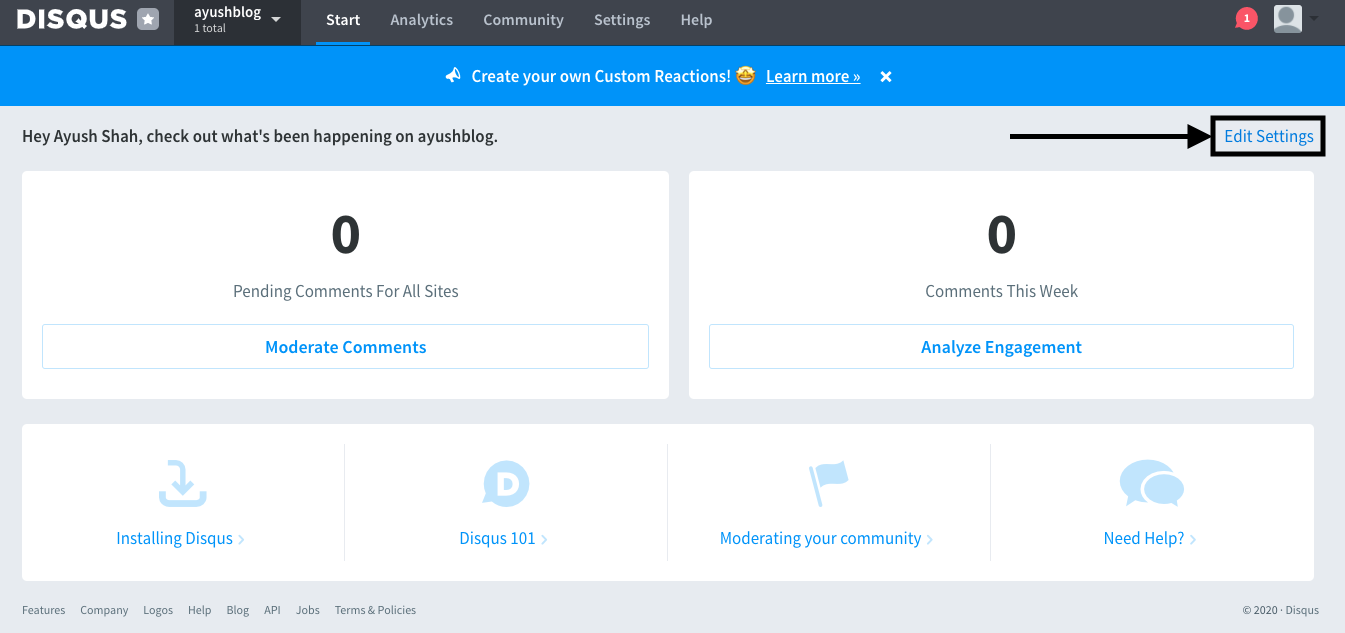Open the Features footer link
Viewport: 1345px width, 633px height.
[x=44, y=610]
